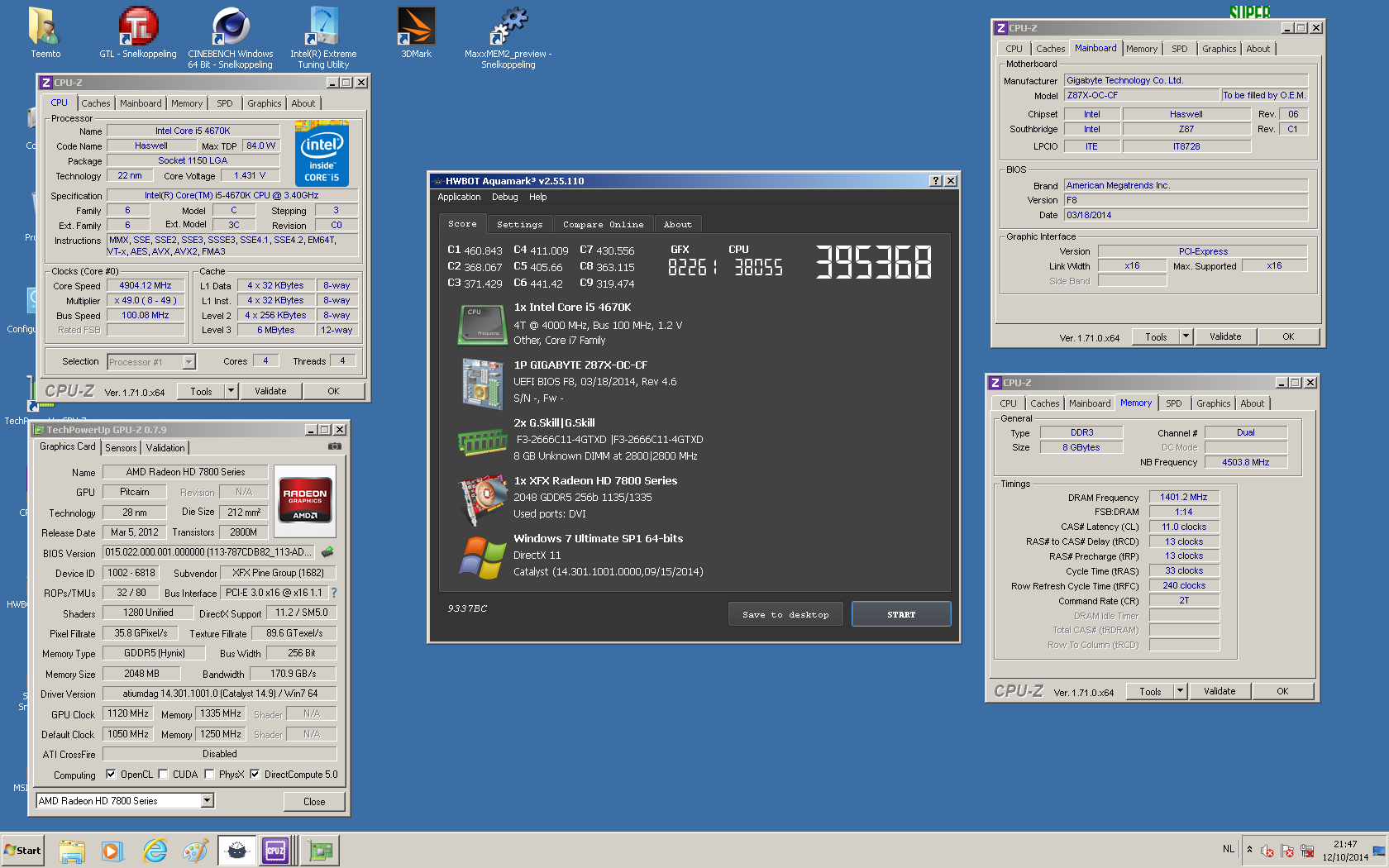Screen dimensions: 1389x868
Task: Open Tools dropdown arrow in Mainboard CPU-Z window
Action: tap(1186, 336)
